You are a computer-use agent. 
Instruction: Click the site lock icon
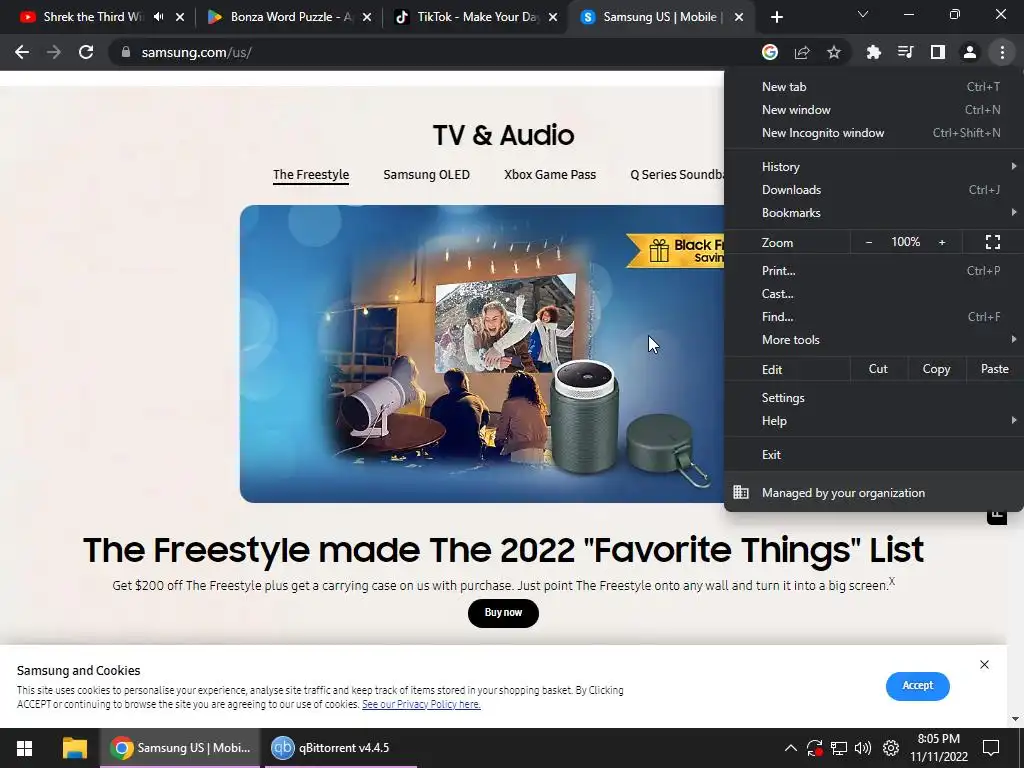click(126, 52)
